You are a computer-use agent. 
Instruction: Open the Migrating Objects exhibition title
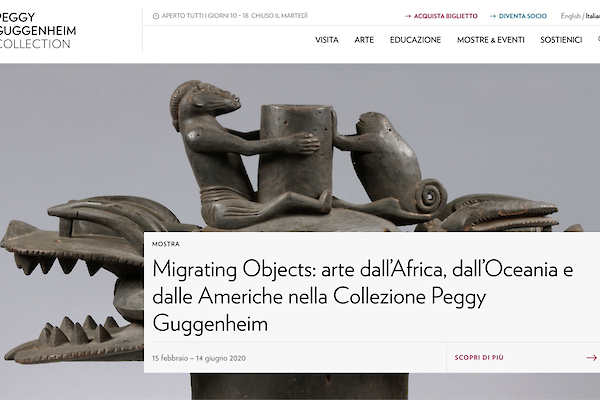point(362,296)
